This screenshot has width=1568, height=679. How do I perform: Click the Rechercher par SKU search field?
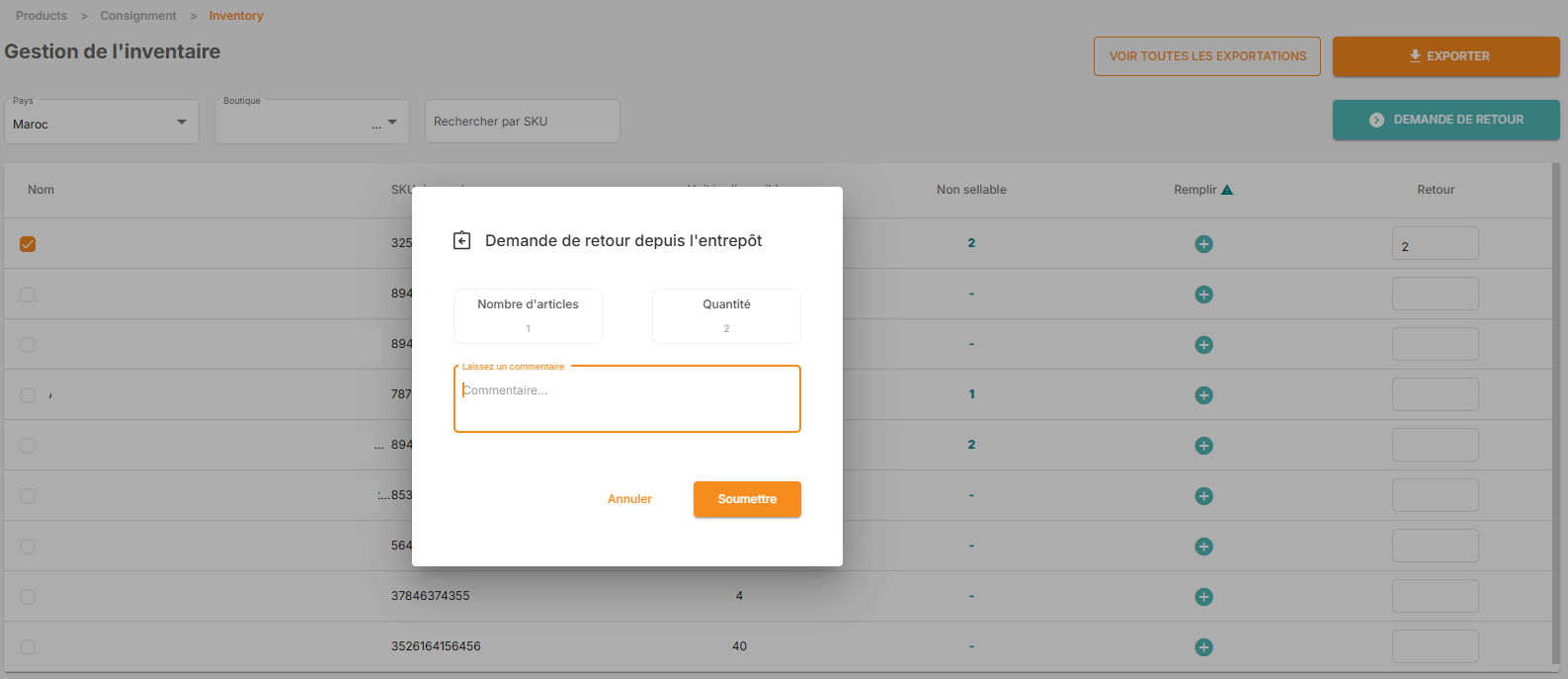click(x=522, y=122)
